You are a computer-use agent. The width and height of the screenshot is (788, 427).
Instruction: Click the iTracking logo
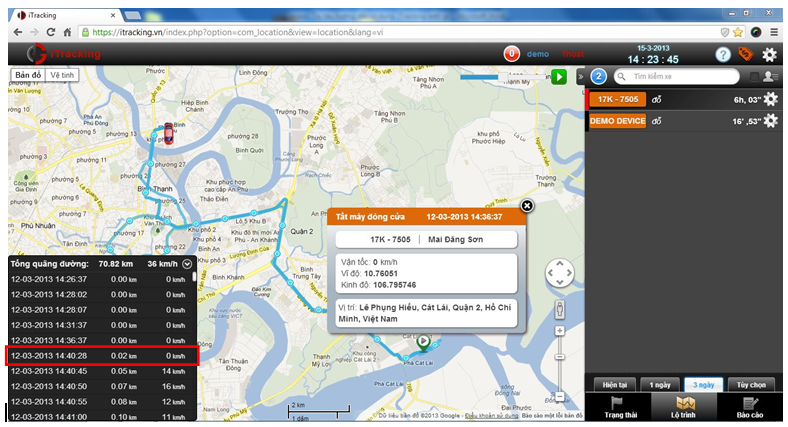coord(64,54)
